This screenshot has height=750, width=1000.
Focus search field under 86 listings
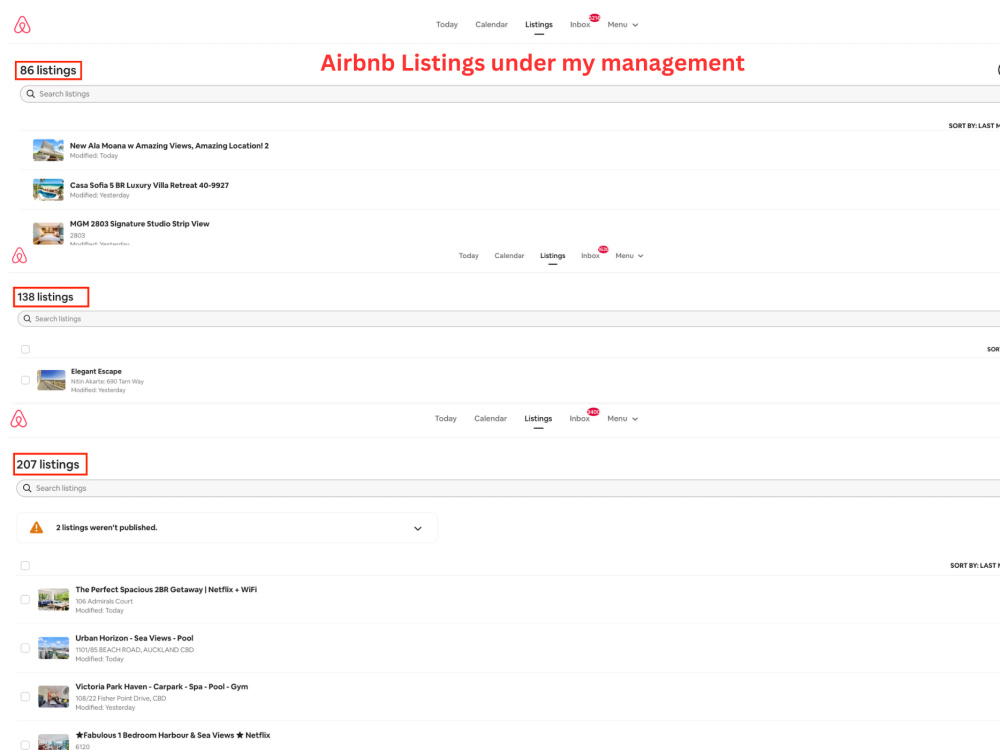pyautogui.click(x=510, y=94)
